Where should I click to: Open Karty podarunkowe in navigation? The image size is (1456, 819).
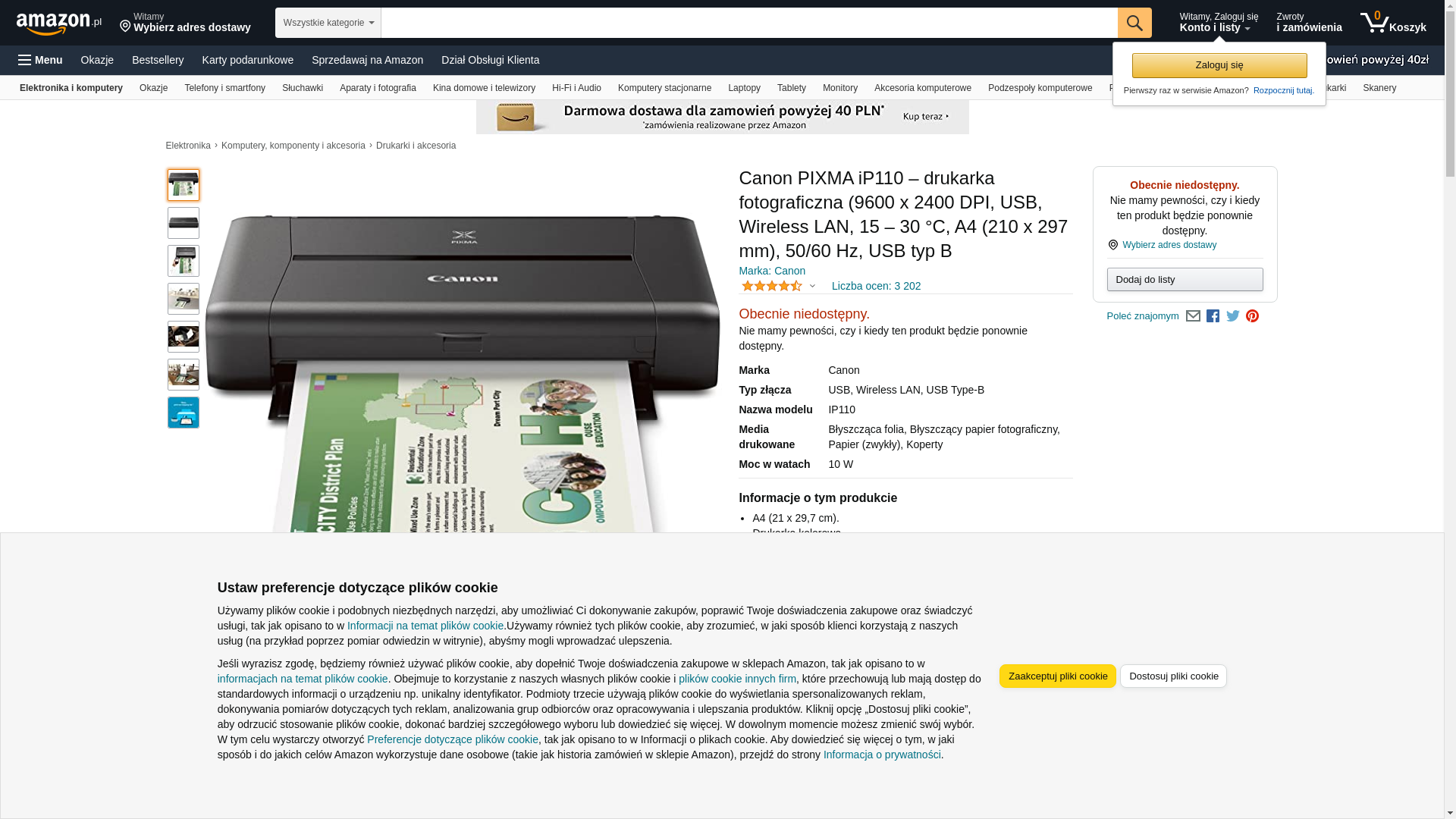point(247,60)
